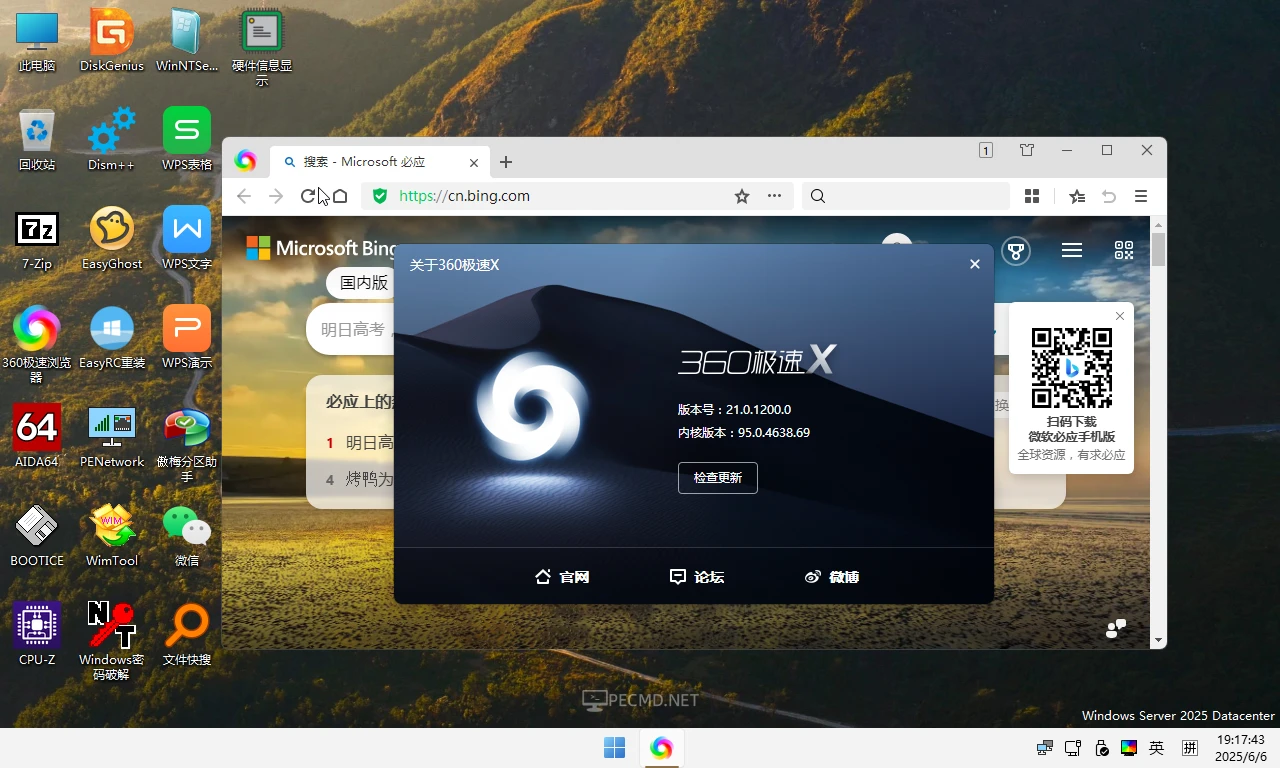The height and width of the screenshot is (768, 1280).
Task: Launch AIDA64 from the desktop
Action: tap(37, 436)
